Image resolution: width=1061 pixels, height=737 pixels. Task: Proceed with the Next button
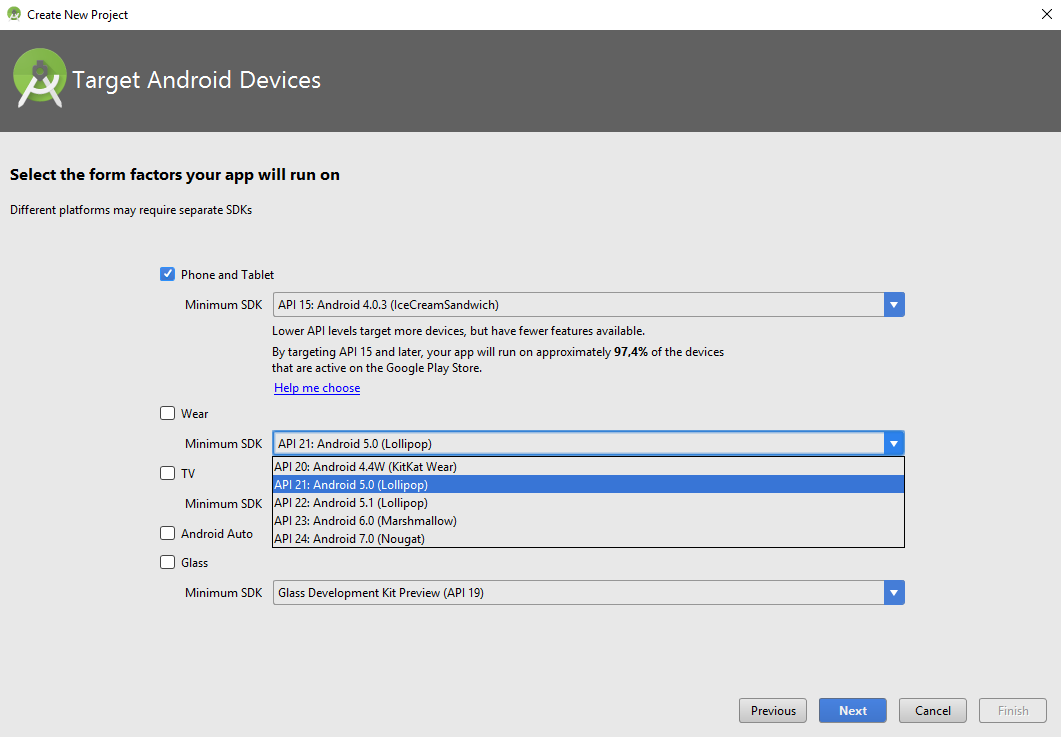point(853,711)
